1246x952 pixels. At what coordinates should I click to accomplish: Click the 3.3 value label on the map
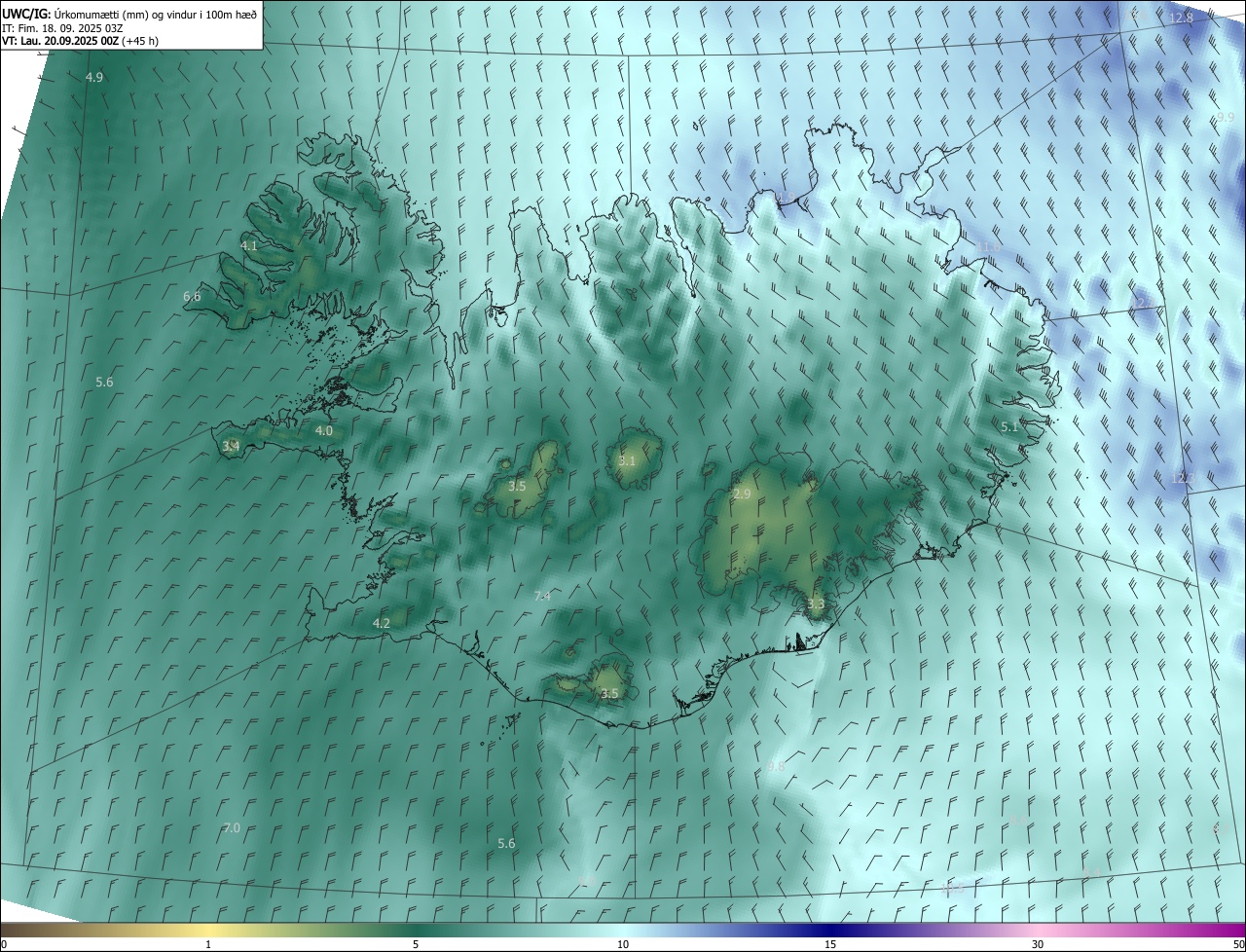(816, 604)
